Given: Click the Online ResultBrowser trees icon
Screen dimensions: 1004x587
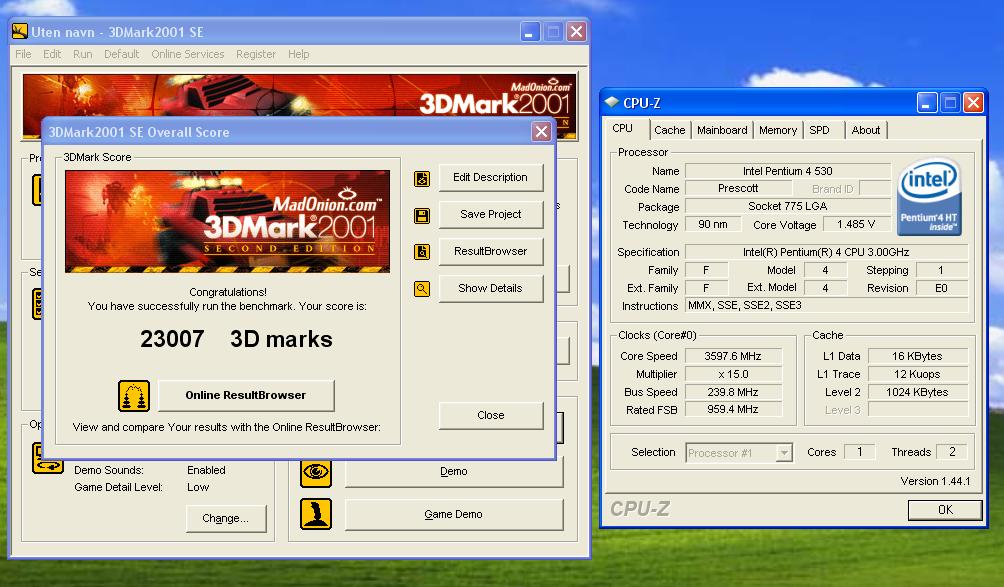Looking at the screenshot, I should click(134, 396).
